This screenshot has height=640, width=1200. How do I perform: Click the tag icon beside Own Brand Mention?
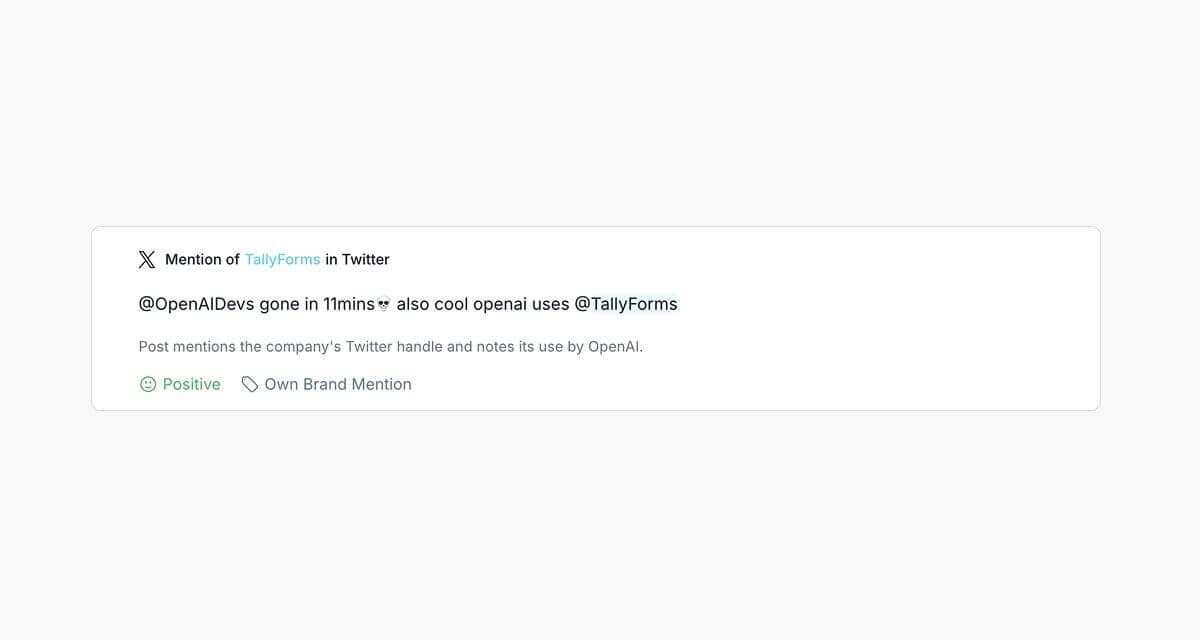(249, 383)
